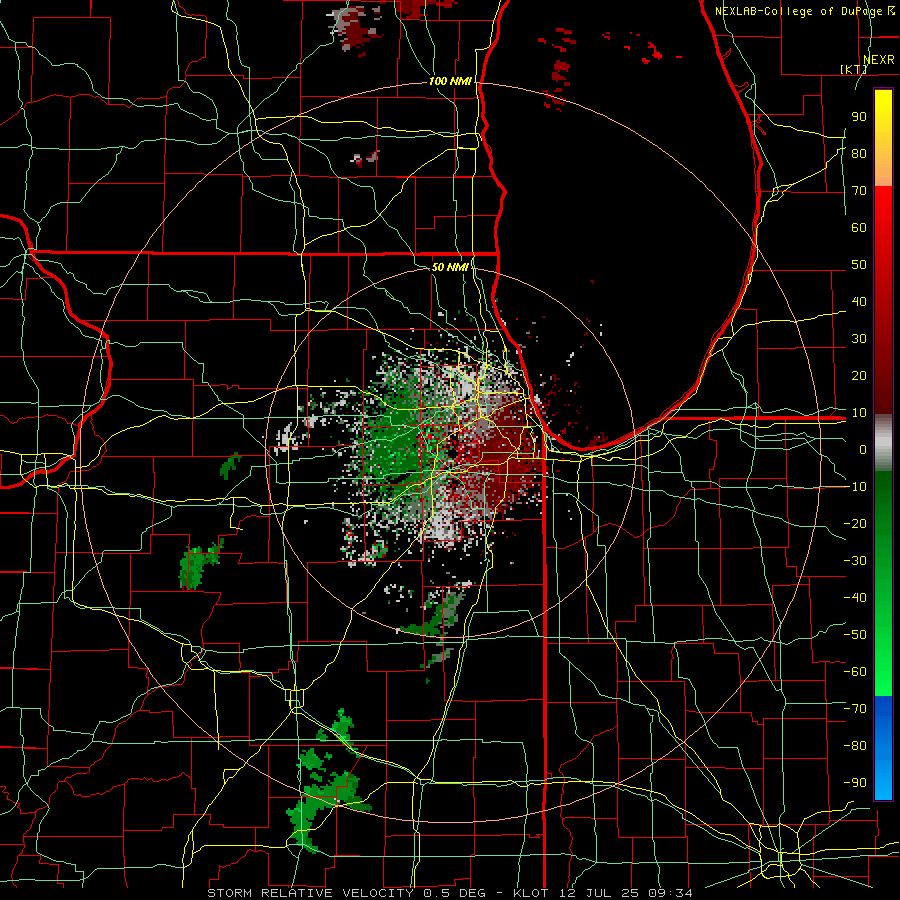Click the -40 scale value
This screenshot has height=900, width=900.
click(855, 598)
